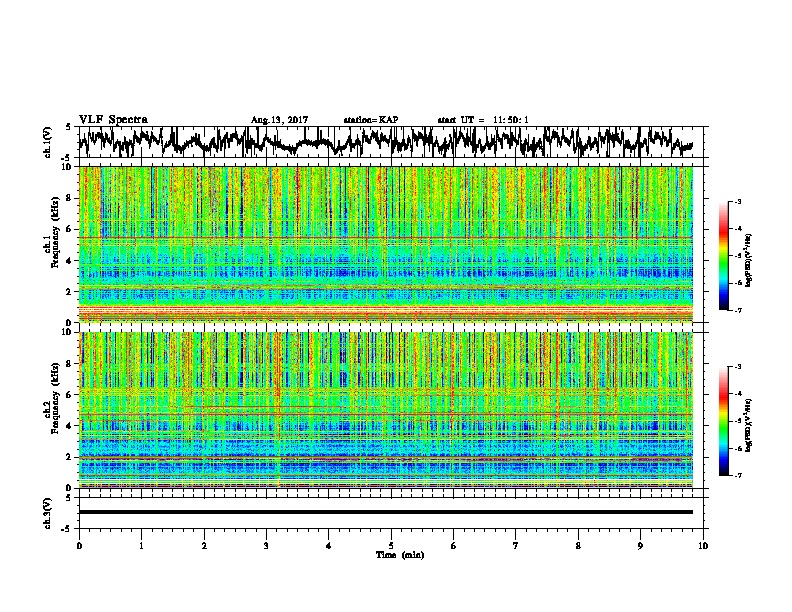
Task: Click the time axis tick label "5"
Action: point(391,546)
